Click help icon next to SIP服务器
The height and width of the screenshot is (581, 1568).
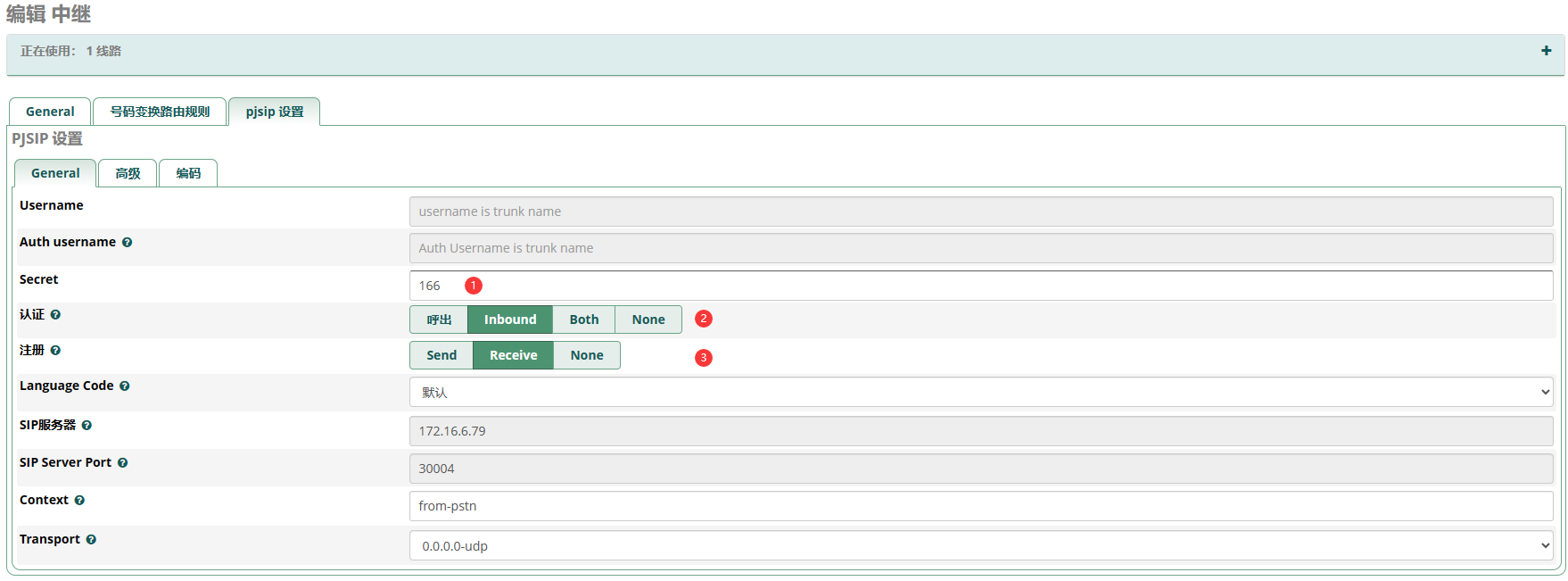tap(87, 426)
